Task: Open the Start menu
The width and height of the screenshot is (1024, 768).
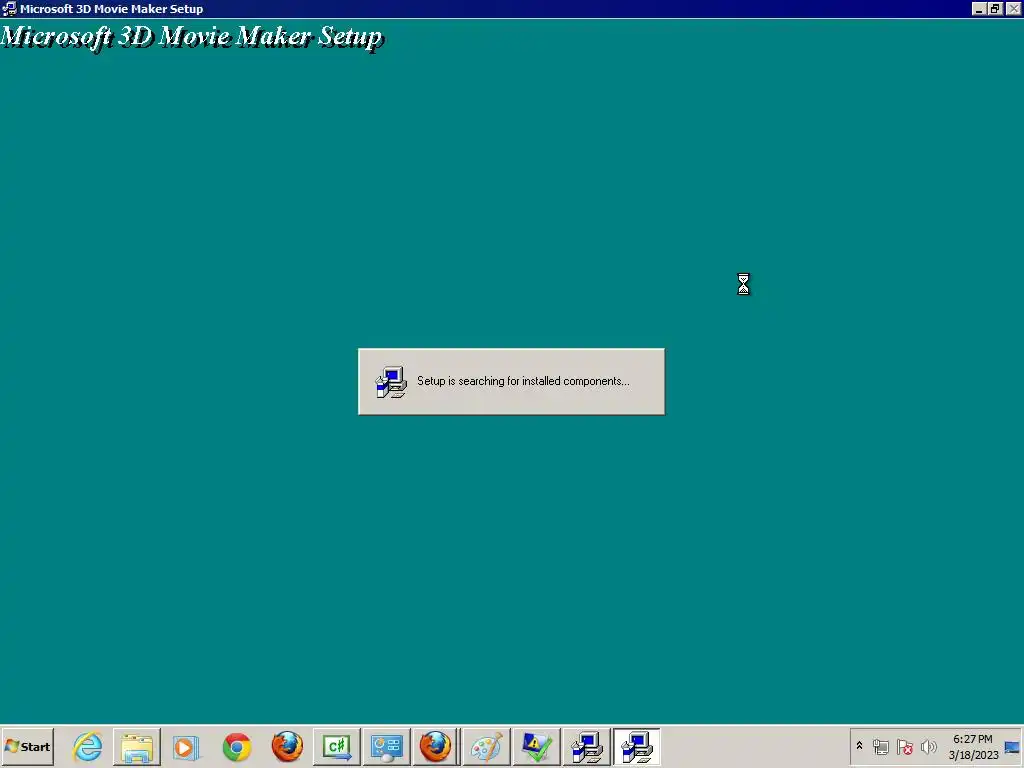Action: point(27,746)
